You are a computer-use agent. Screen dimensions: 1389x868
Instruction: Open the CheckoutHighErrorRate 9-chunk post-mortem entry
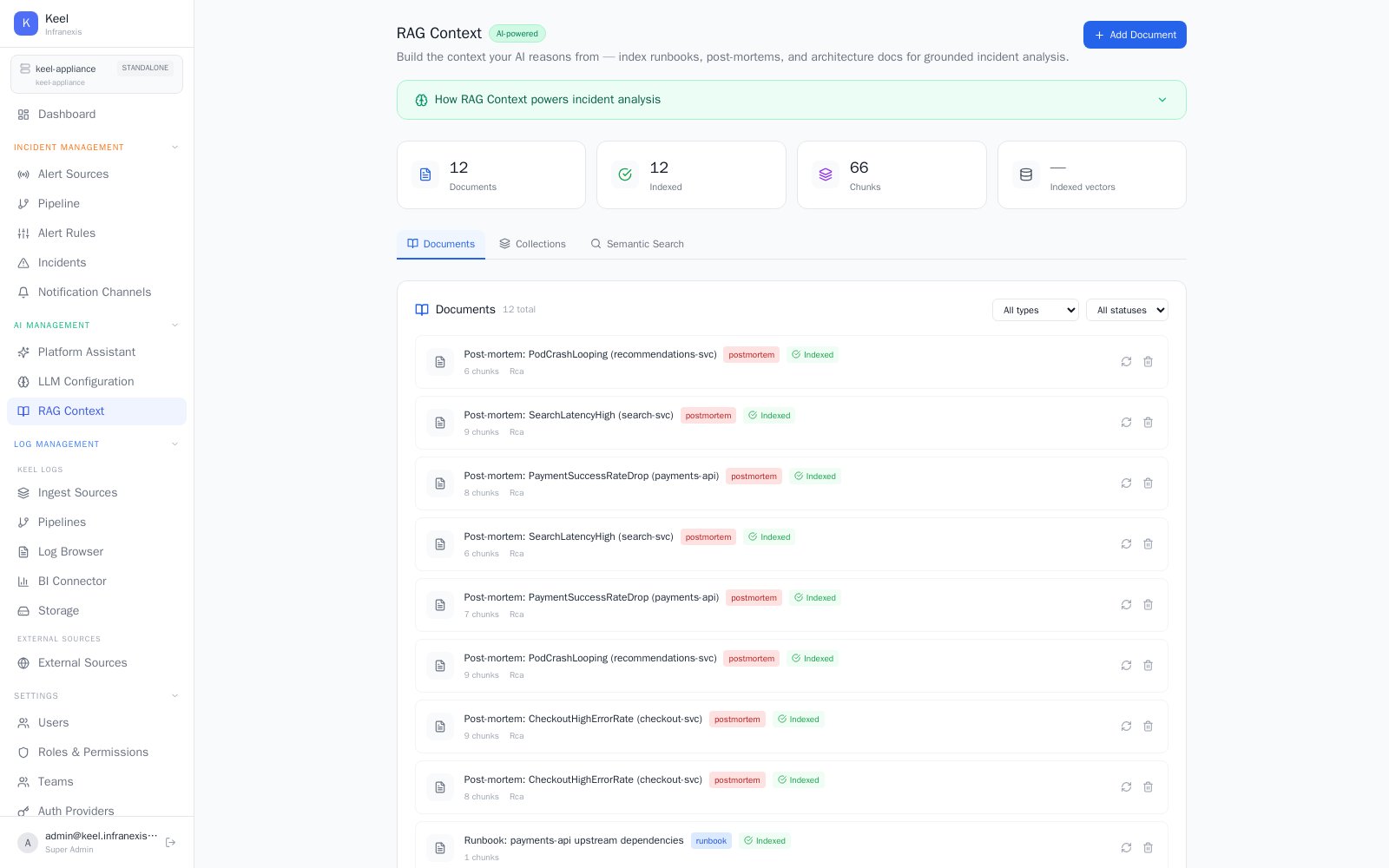(791, 727)
